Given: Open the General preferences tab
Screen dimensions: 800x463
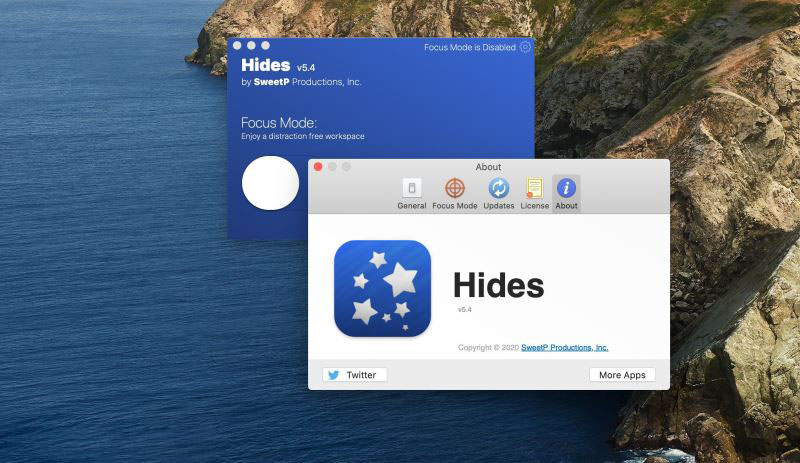Looking at the screenshot, I should click(412, 194).
